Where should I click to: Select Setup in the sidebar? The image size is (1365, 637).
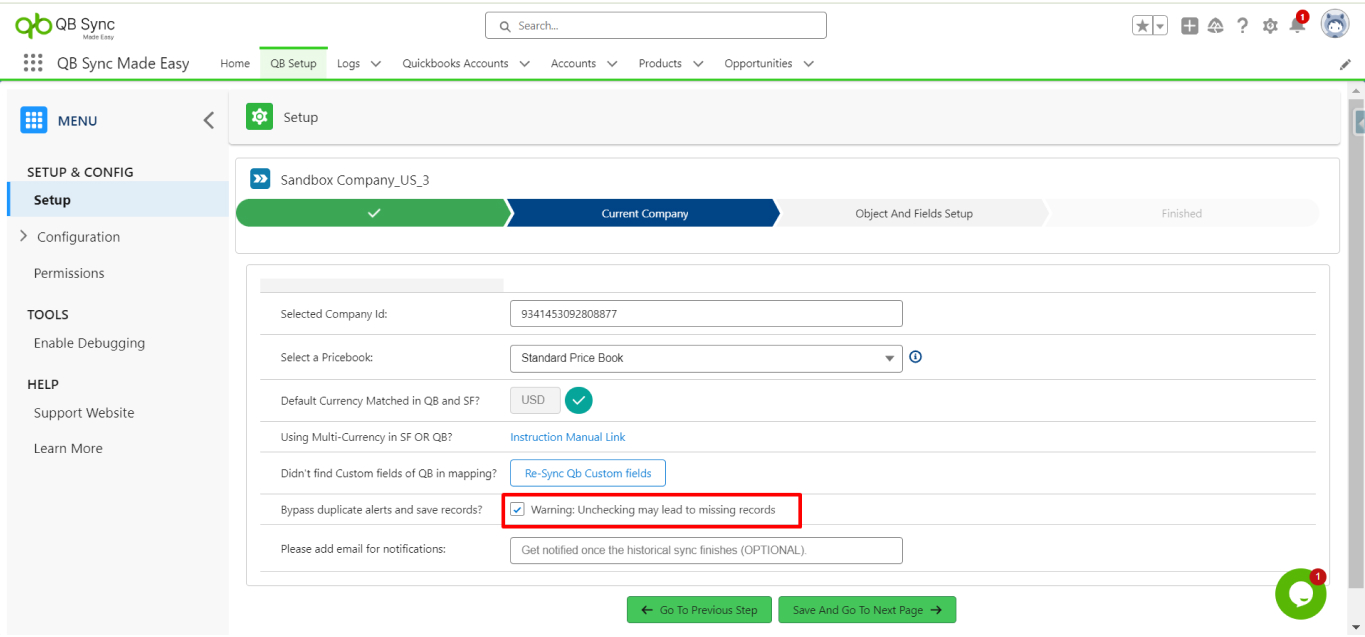[x=118, y=200]
